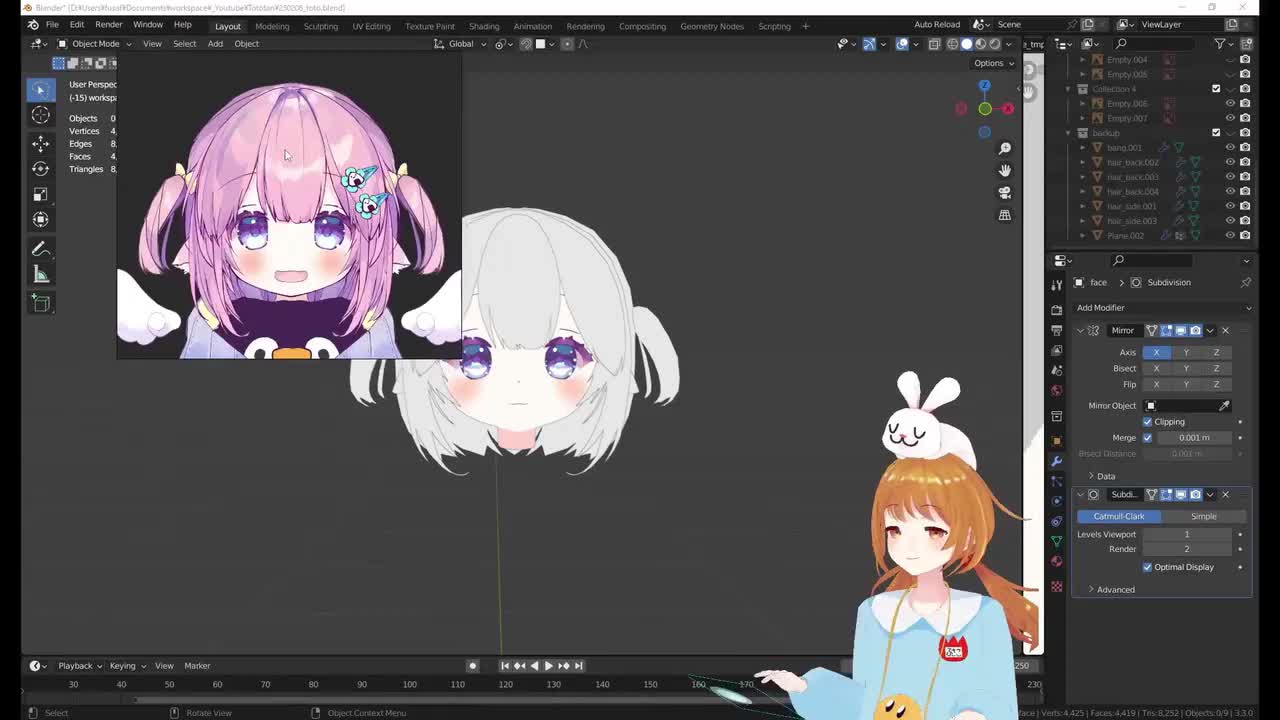The height and width of the screenshot is (720, 1280).
Task: Switch perspective/orthographic grid icon
Action: pyautogui.click(x=1005, y=214)
